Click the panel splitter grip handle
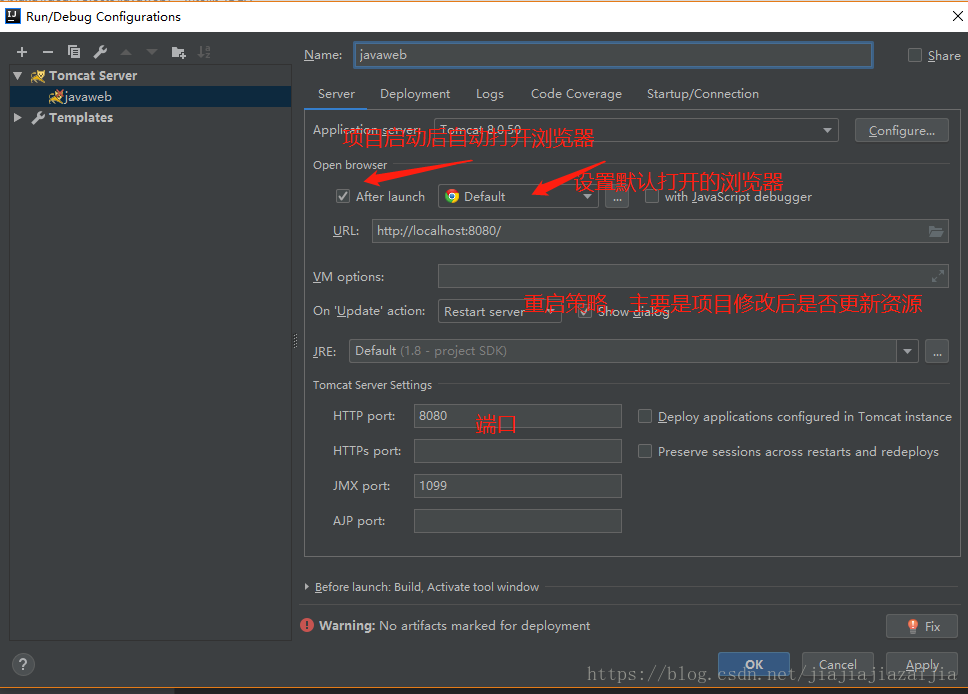This screenshot has height=694, width=968. (296, 341)
